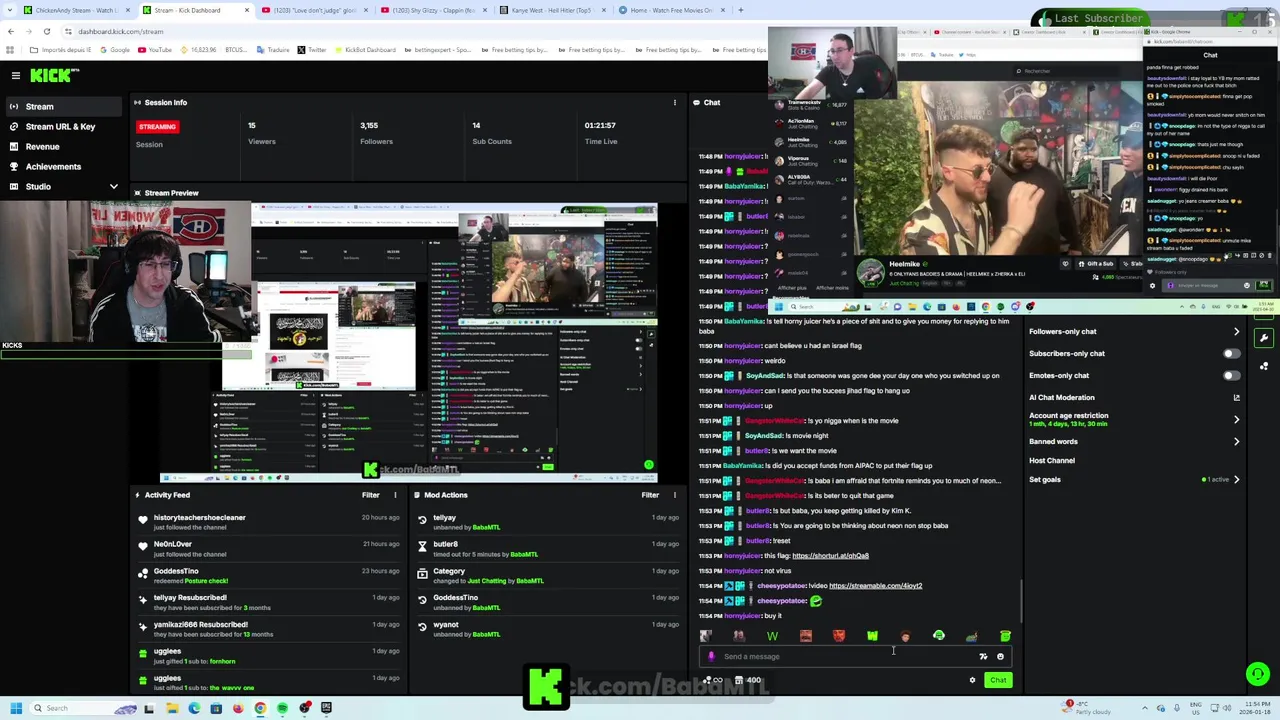Open Spotify from the taskbar
Screen dimensions: 1280x720
(282, 709)
